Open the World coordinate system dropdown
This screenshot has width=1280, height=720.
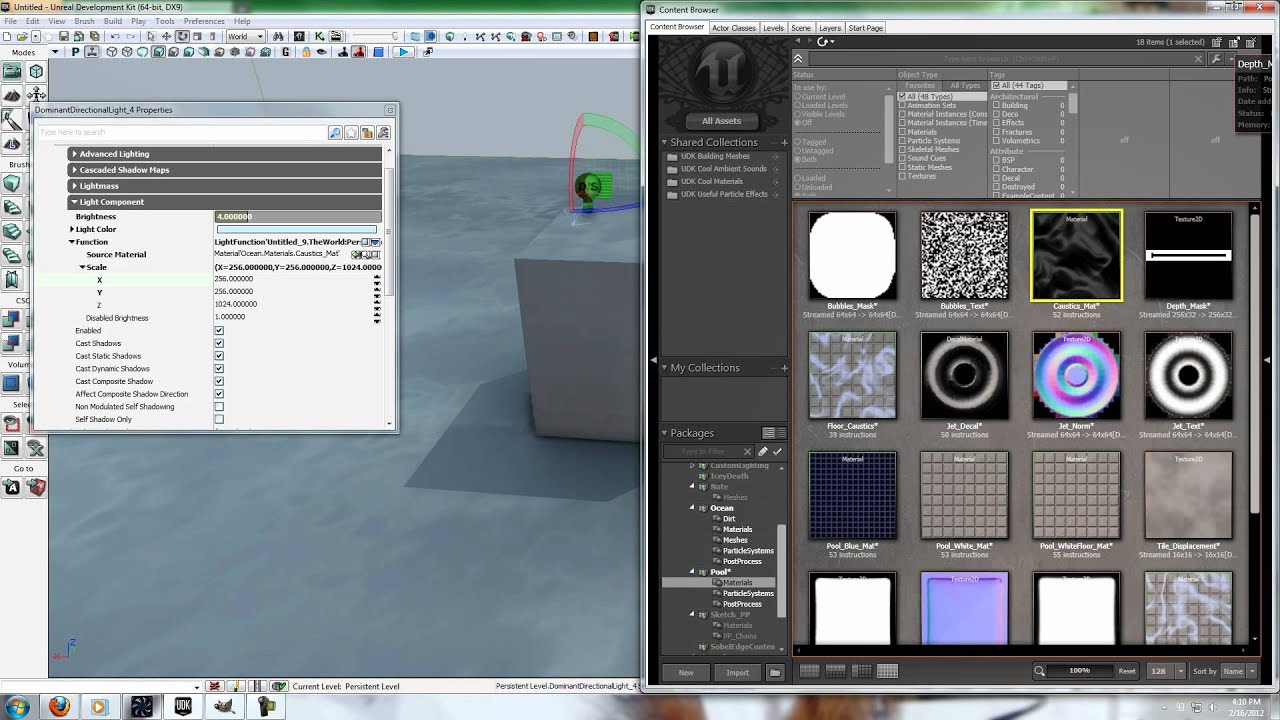pyautogui.click(x=245, y=37)
